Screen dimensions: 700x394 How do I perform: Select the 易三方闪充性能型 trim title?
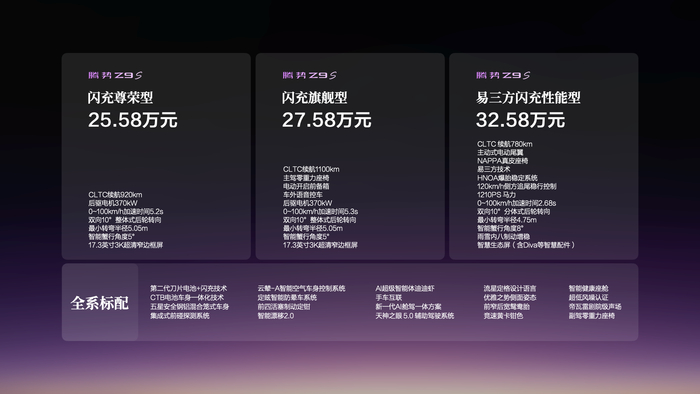[x=528, y=97]
